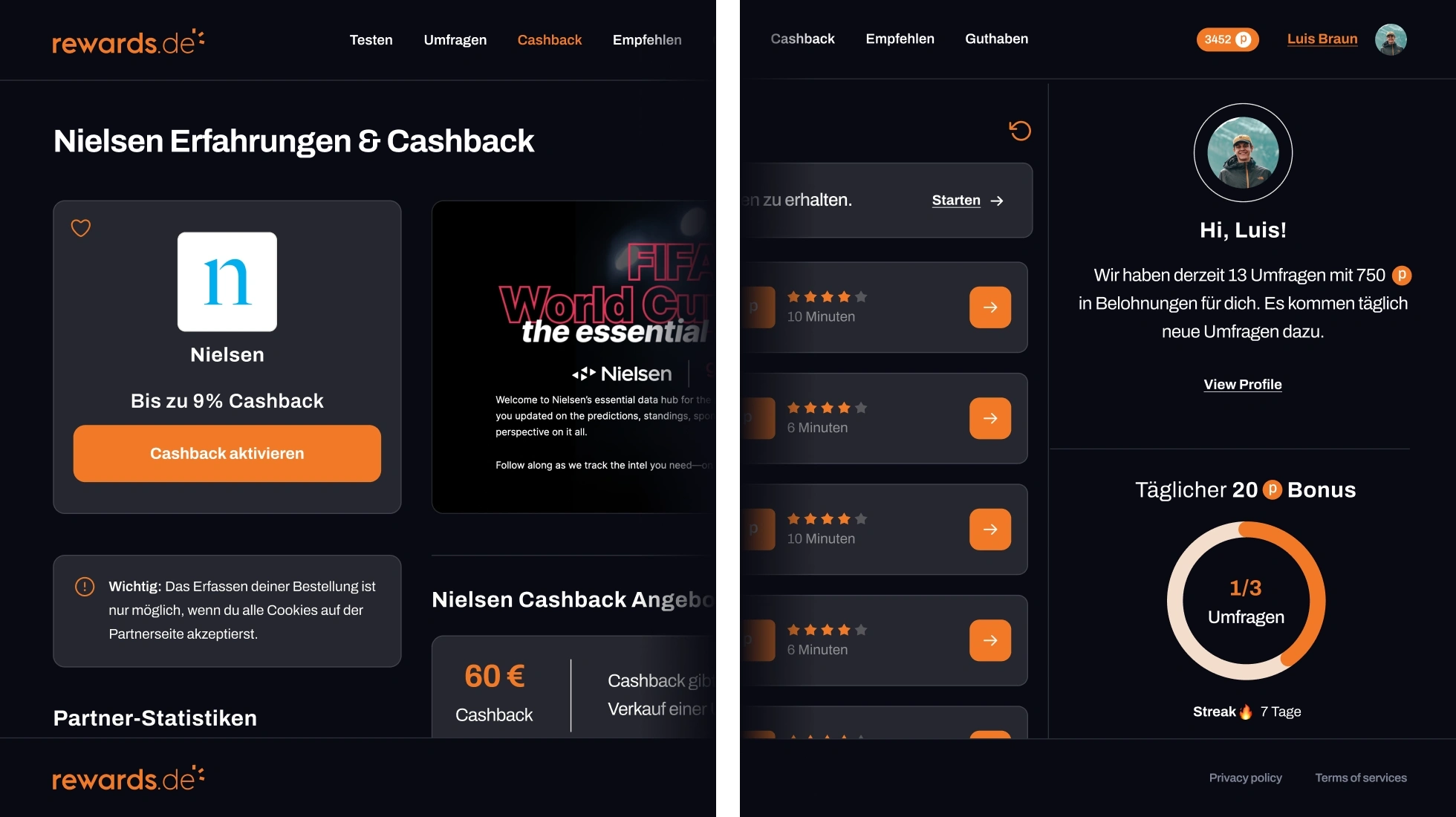The height and width of the screenshot is (817, 1456).
Task: Open the first 10 Minuten survey arrow
Action: 990,307
